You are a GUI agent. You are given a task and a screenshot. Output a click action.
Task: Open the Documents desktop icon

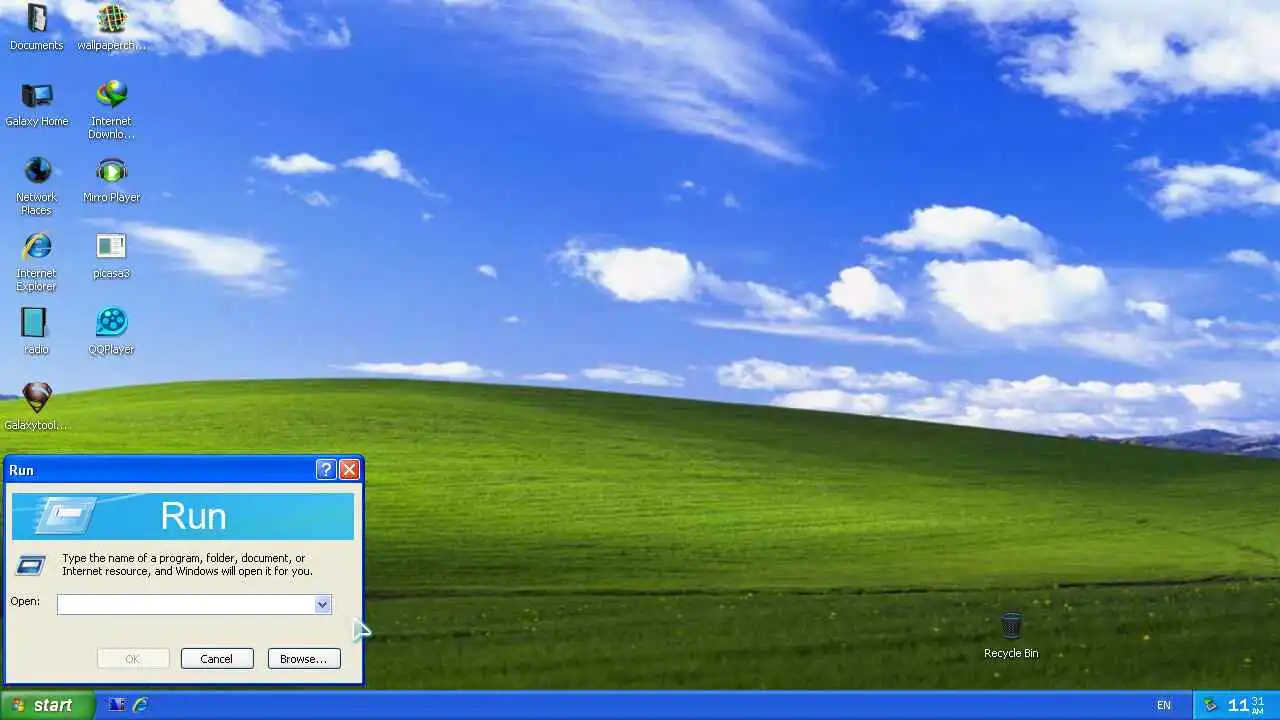[36, 26]
